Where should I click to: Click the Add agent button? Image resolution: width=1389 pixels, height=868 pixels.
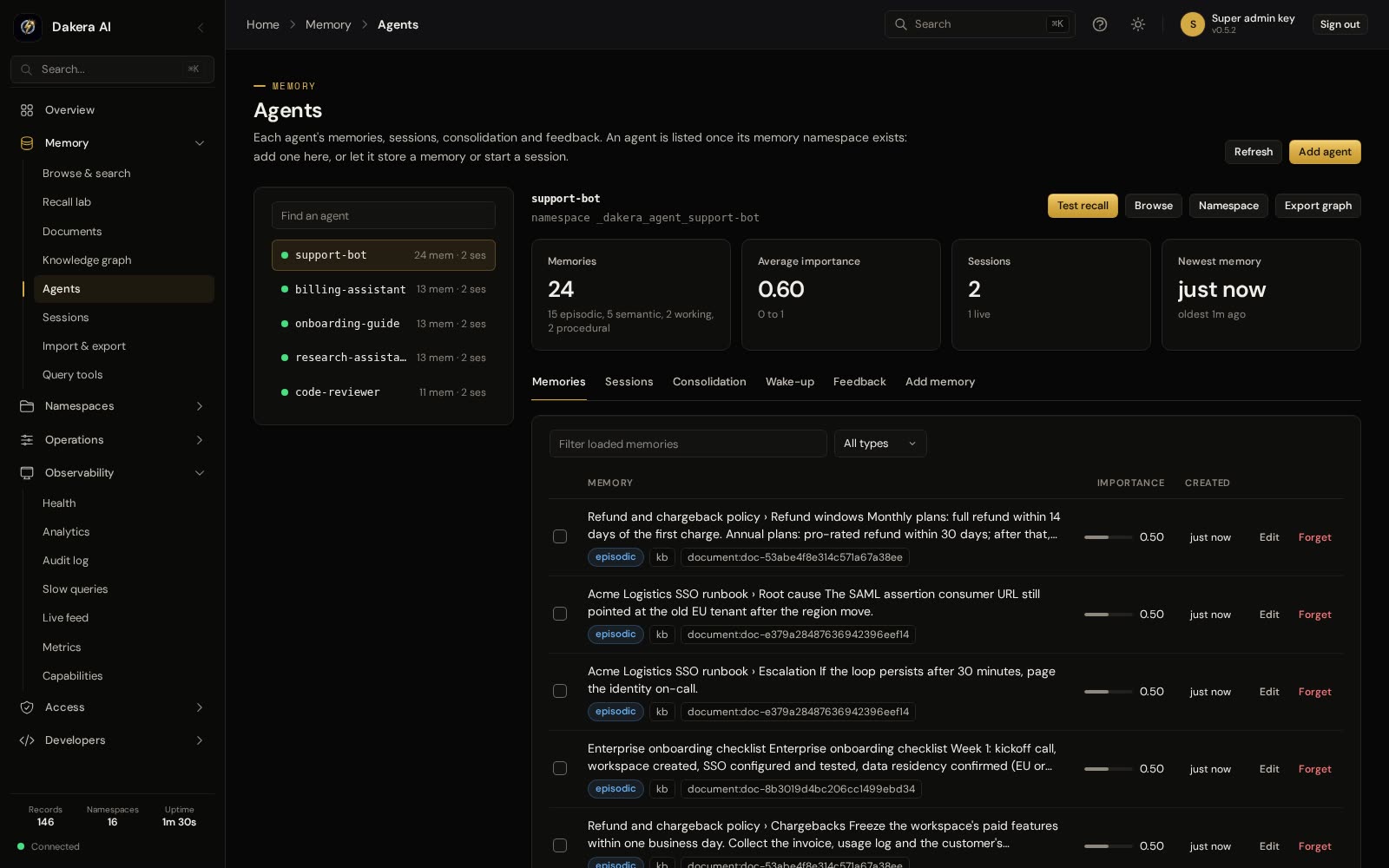1325,152
